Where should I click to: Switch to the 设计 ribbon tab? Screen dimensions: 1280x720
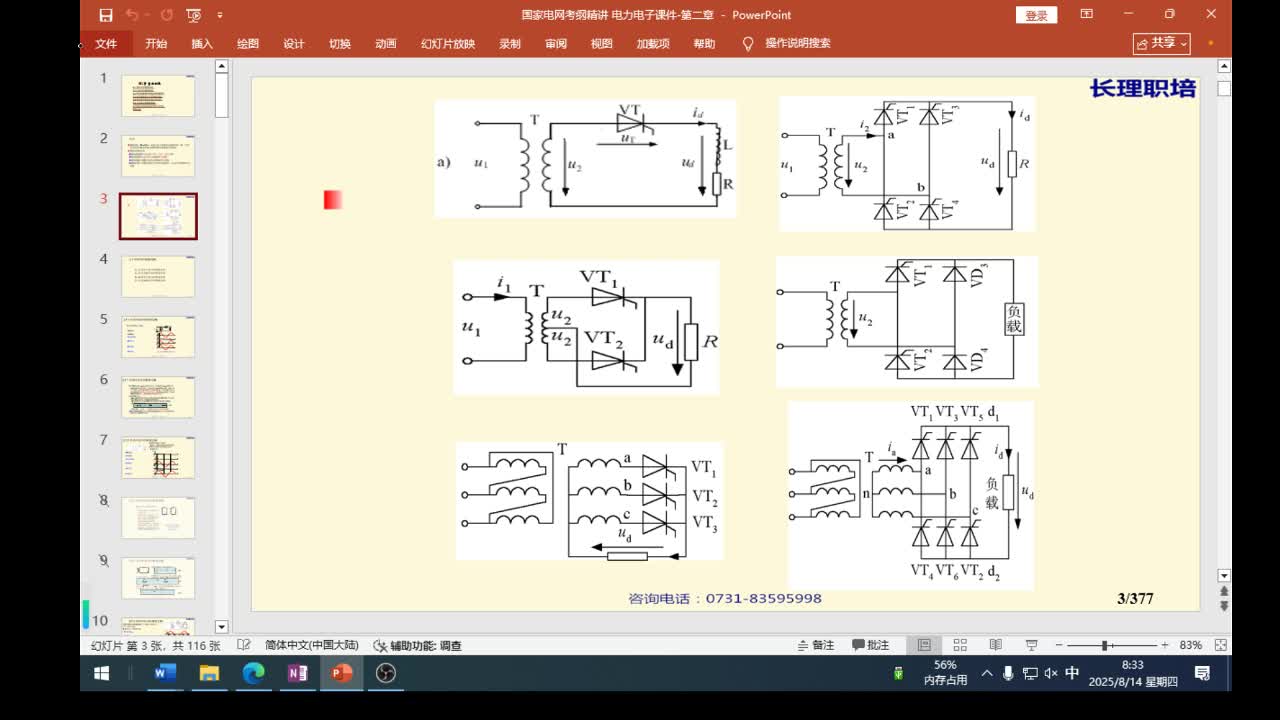pos(294,44)
